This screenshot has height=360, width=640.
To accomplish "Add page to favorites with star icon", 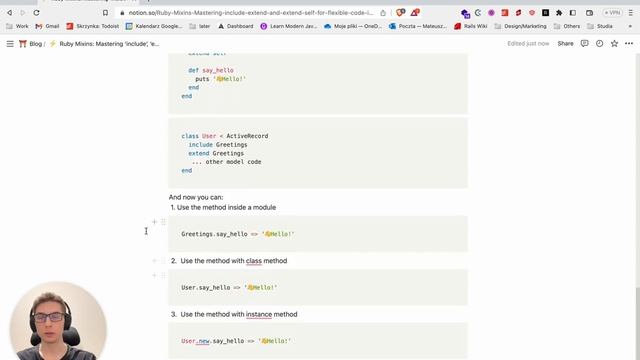I will tap(614, 43).
